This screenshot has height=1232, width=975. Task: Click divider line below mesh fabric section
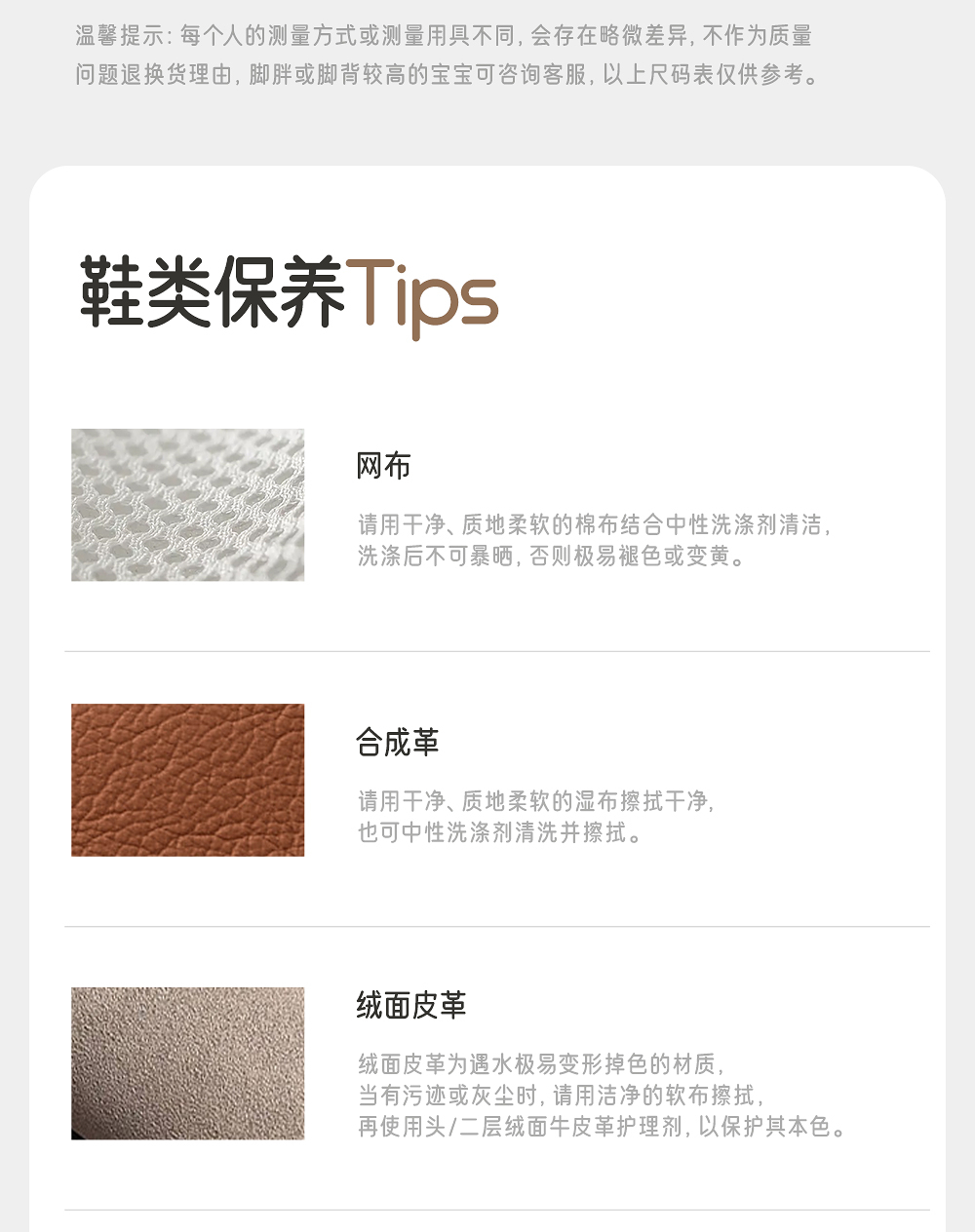click(497, 651)
